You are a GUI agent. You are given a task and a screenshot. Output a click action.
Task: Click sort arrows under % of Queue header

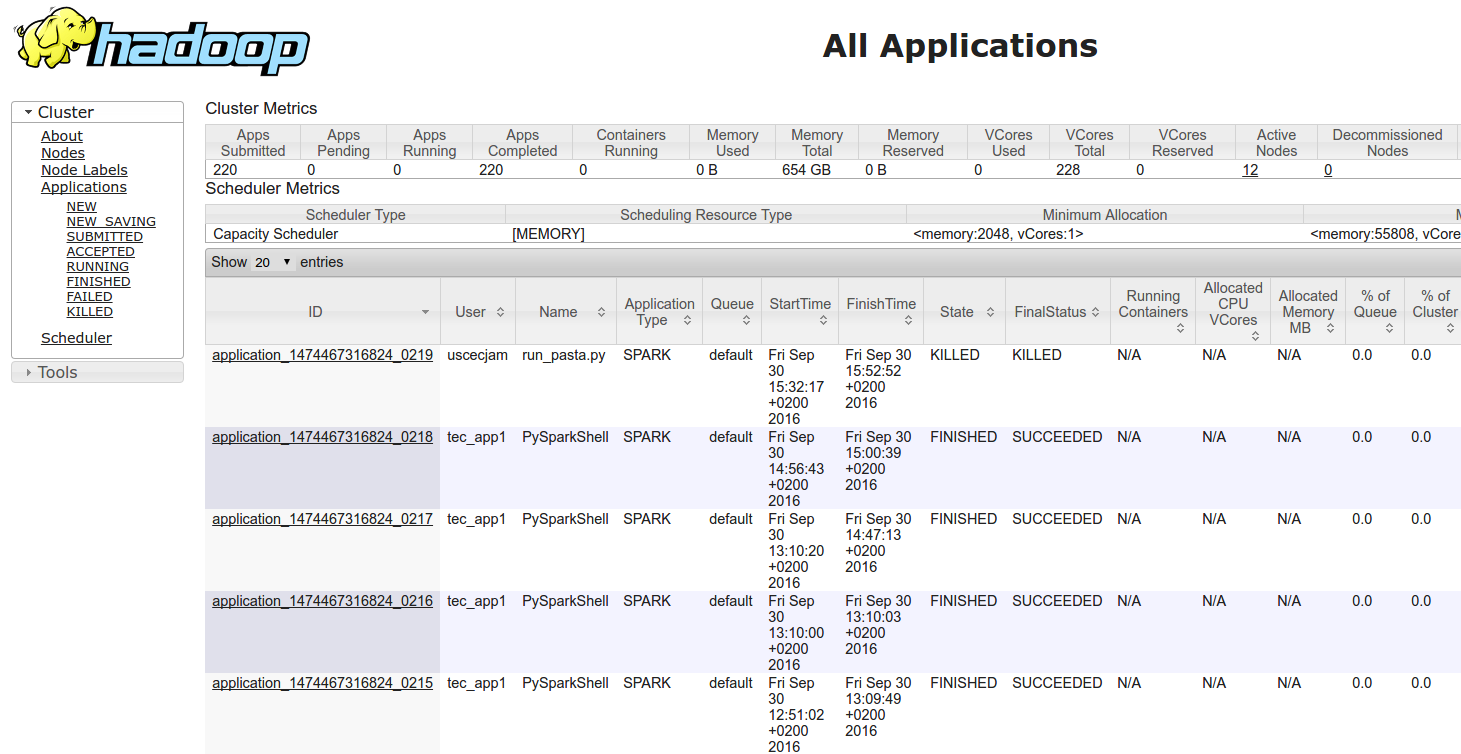1389,328
